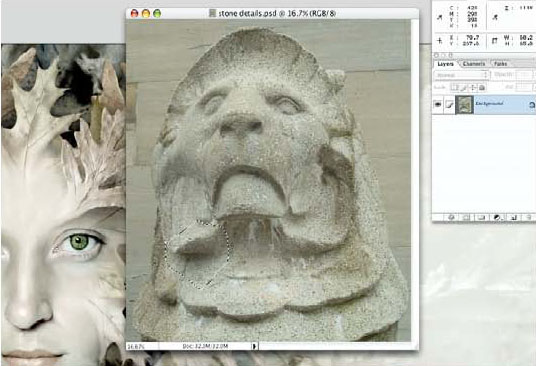
Task: Add a layer style from panel bottom
Action: 451,217
